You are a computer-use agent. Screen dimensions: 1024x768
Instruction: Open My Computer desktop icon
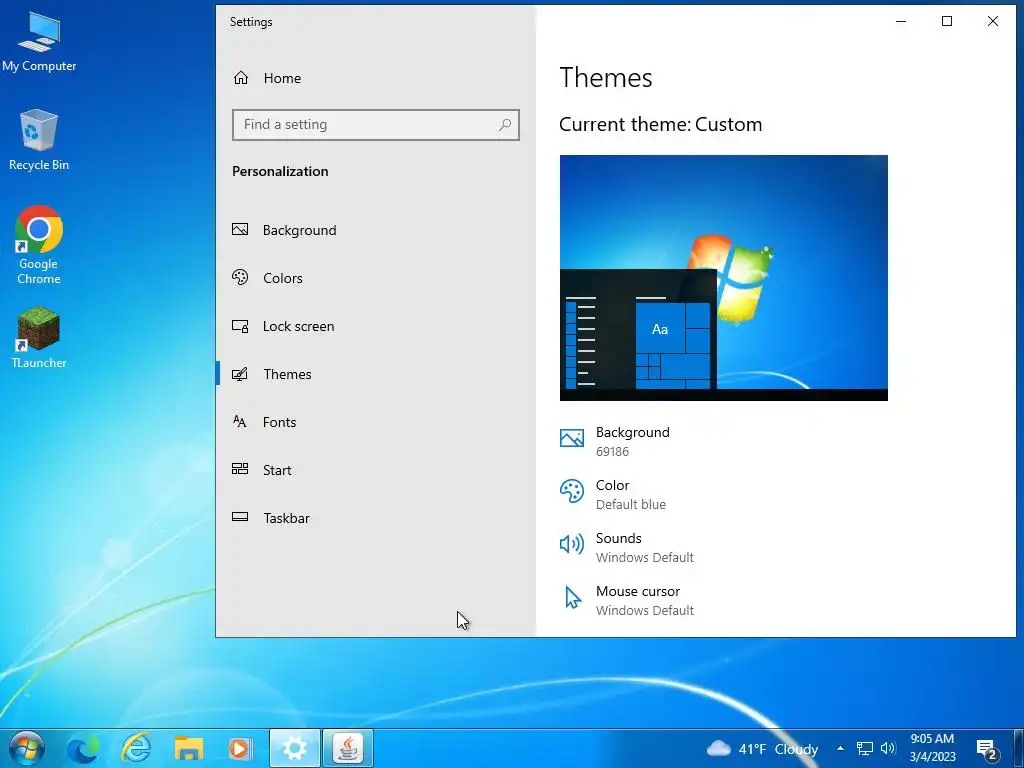pyautogui.click(x=39, y=42)
